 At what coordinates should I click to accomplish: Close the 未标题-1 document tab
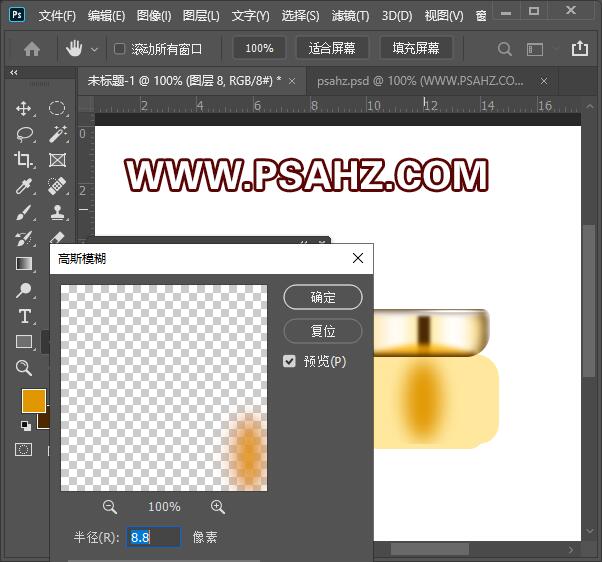coord(292,81)
